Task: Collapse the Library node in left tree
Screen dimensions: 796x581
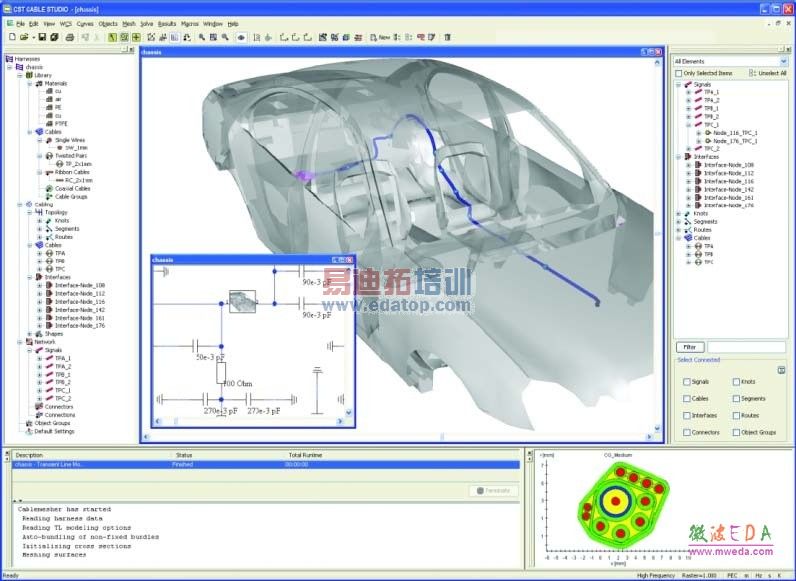Action: click(x=20, y=75)
